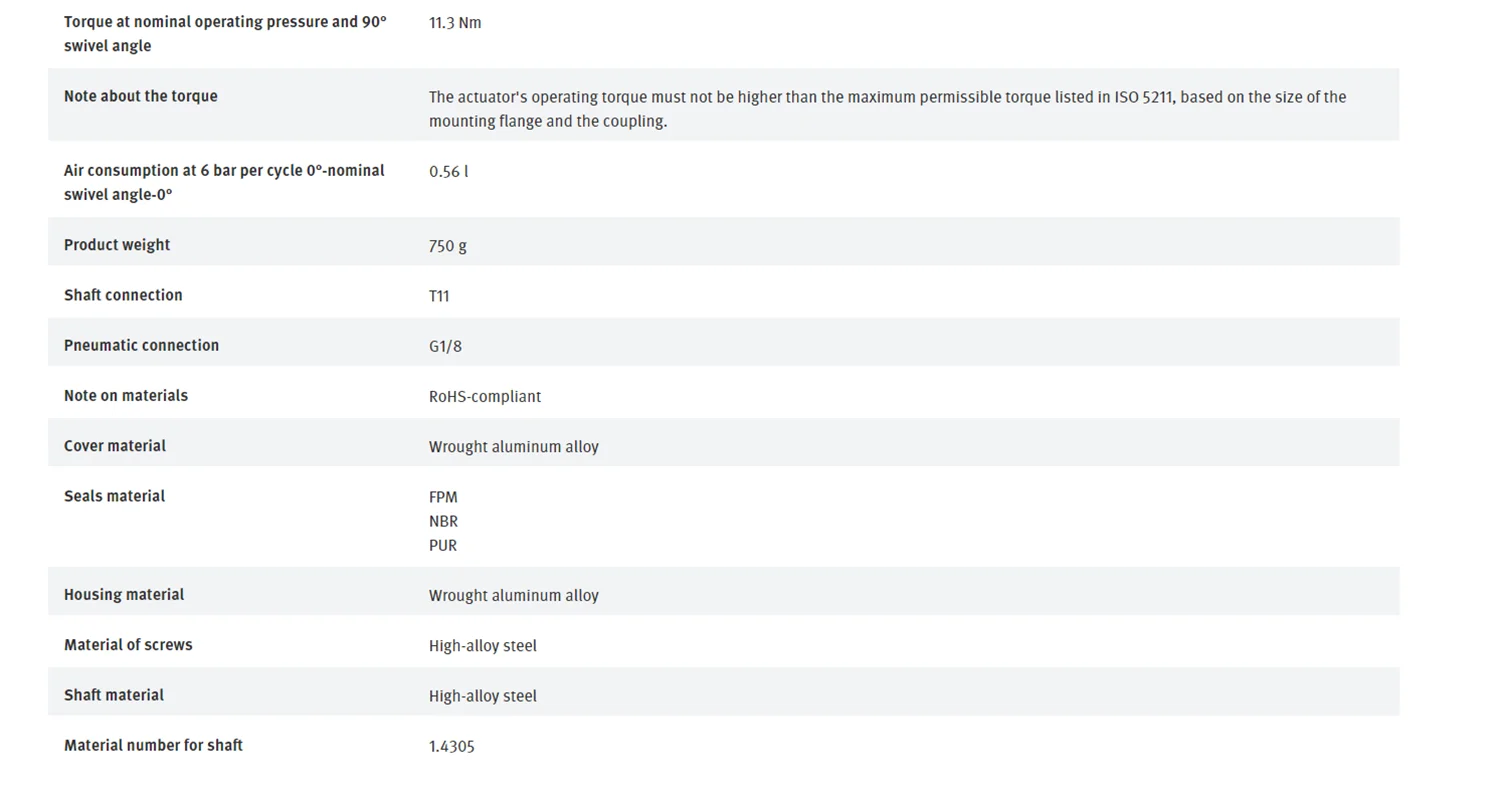Select the NBR seals material entry

pos(443,521)
